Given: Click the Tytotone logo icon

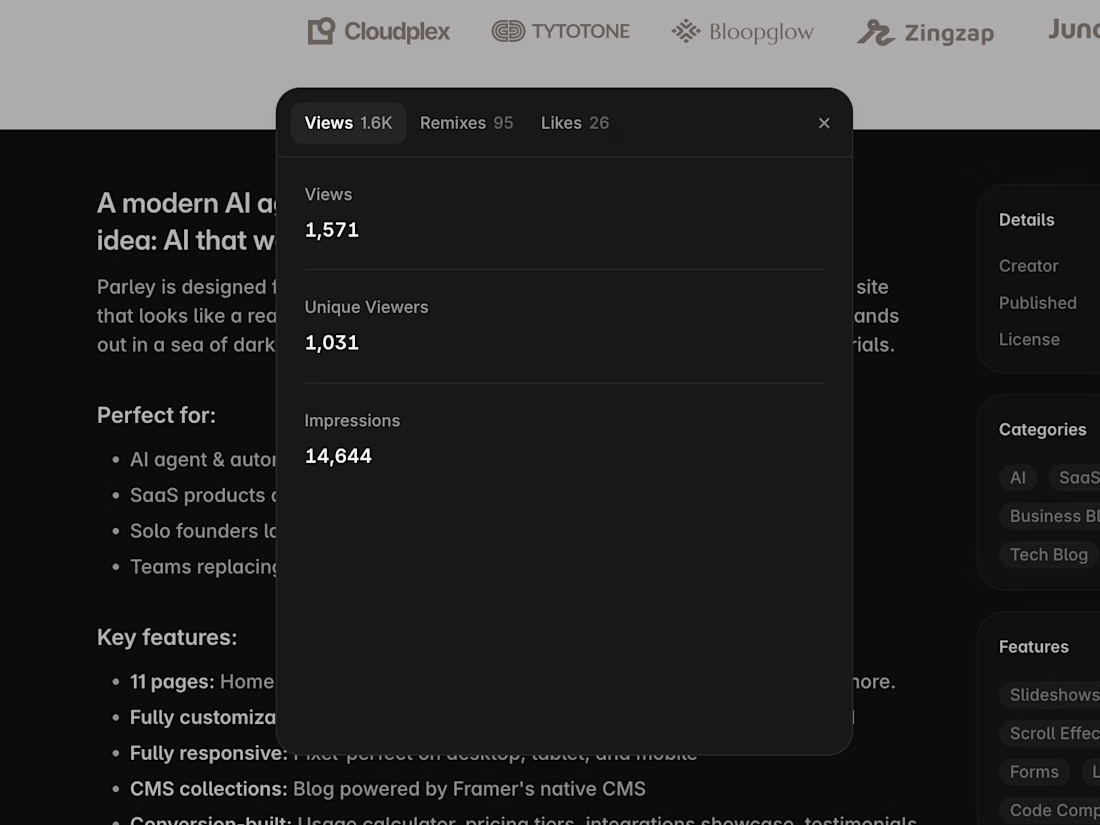Looking at the screenshot, I should pyautogui.click(x=508, y=31).
